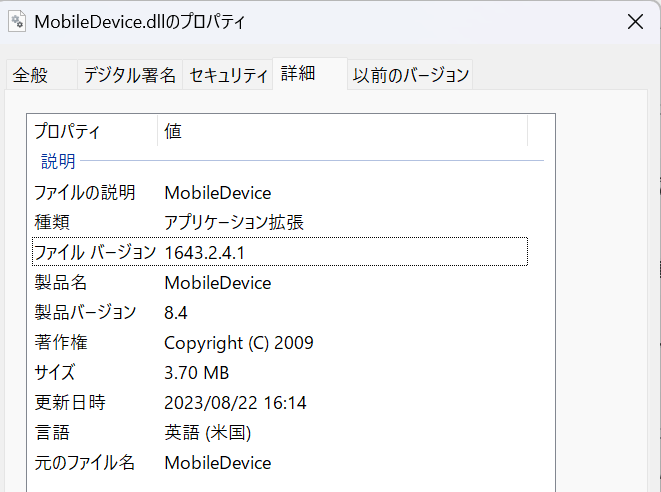Click the アプリケーション拡張 value
This screenshot has width=661, height=492.
coord(234,222)
